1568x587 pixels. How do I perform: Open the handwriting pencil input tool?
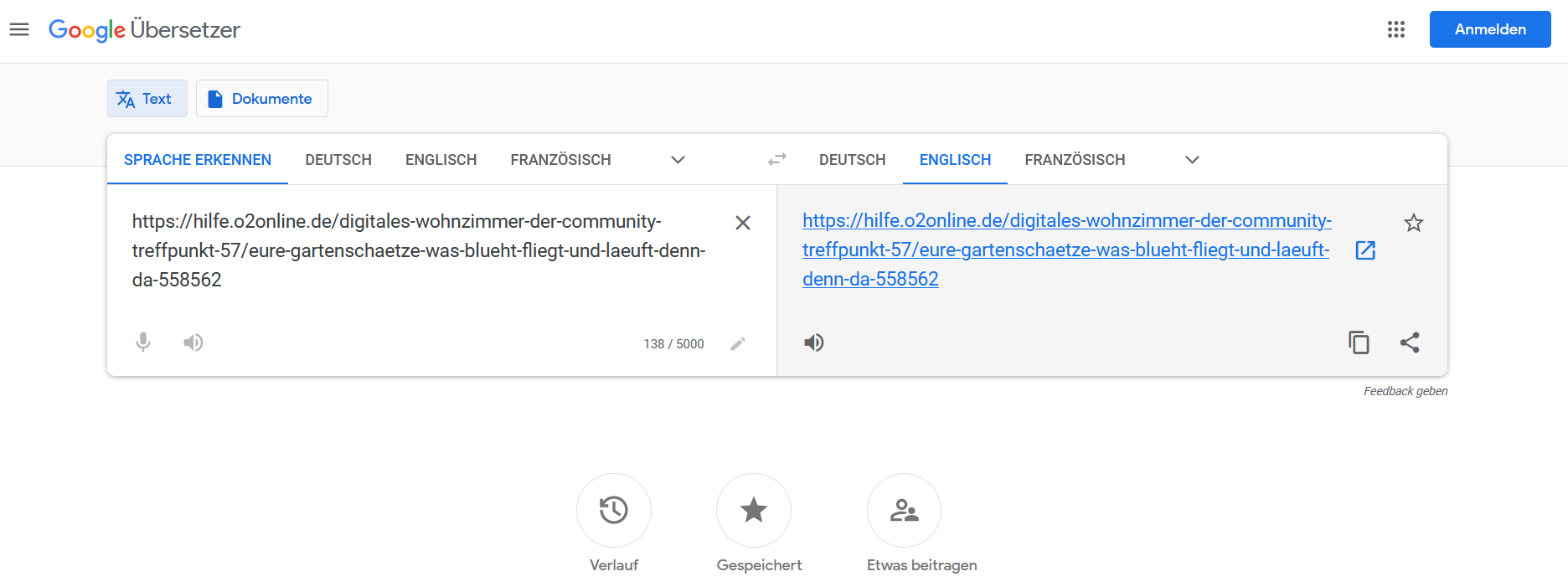pos(738,343)
